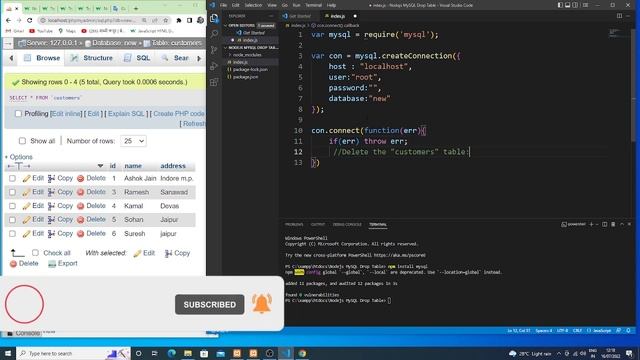The width and height of the screenshot is (640, 360).
Task: Open the Explorer view in VS Code activity bar
Action: 214,18
